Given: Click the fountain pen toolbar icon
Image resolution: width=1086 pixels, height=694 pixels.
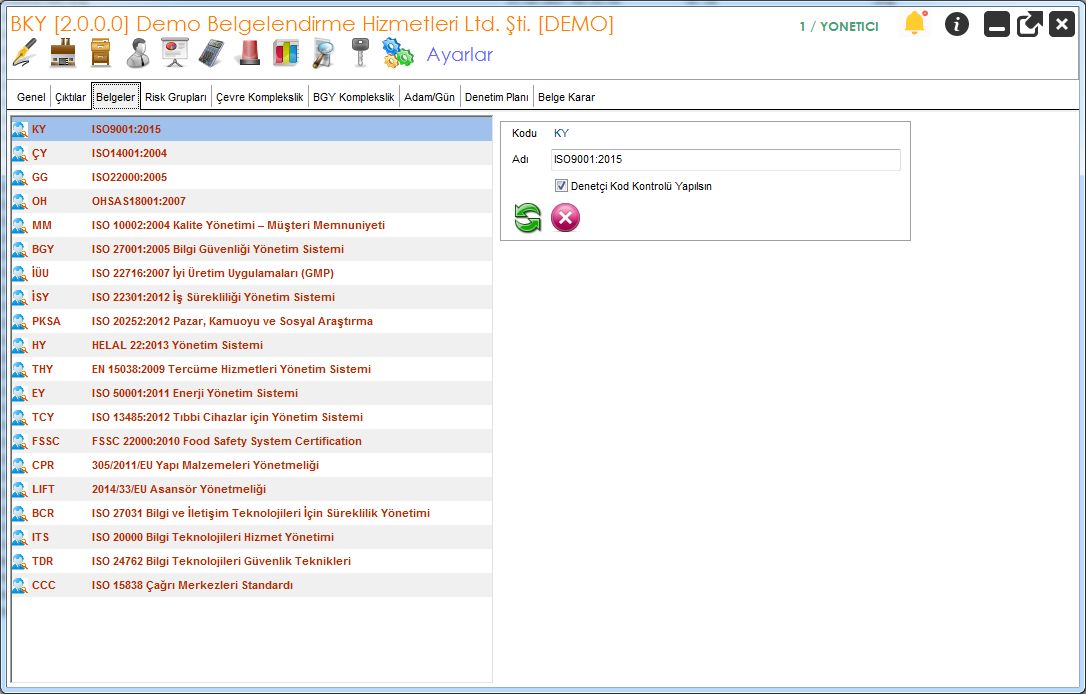Looking at the screenshot, I should tap(25, 53).
